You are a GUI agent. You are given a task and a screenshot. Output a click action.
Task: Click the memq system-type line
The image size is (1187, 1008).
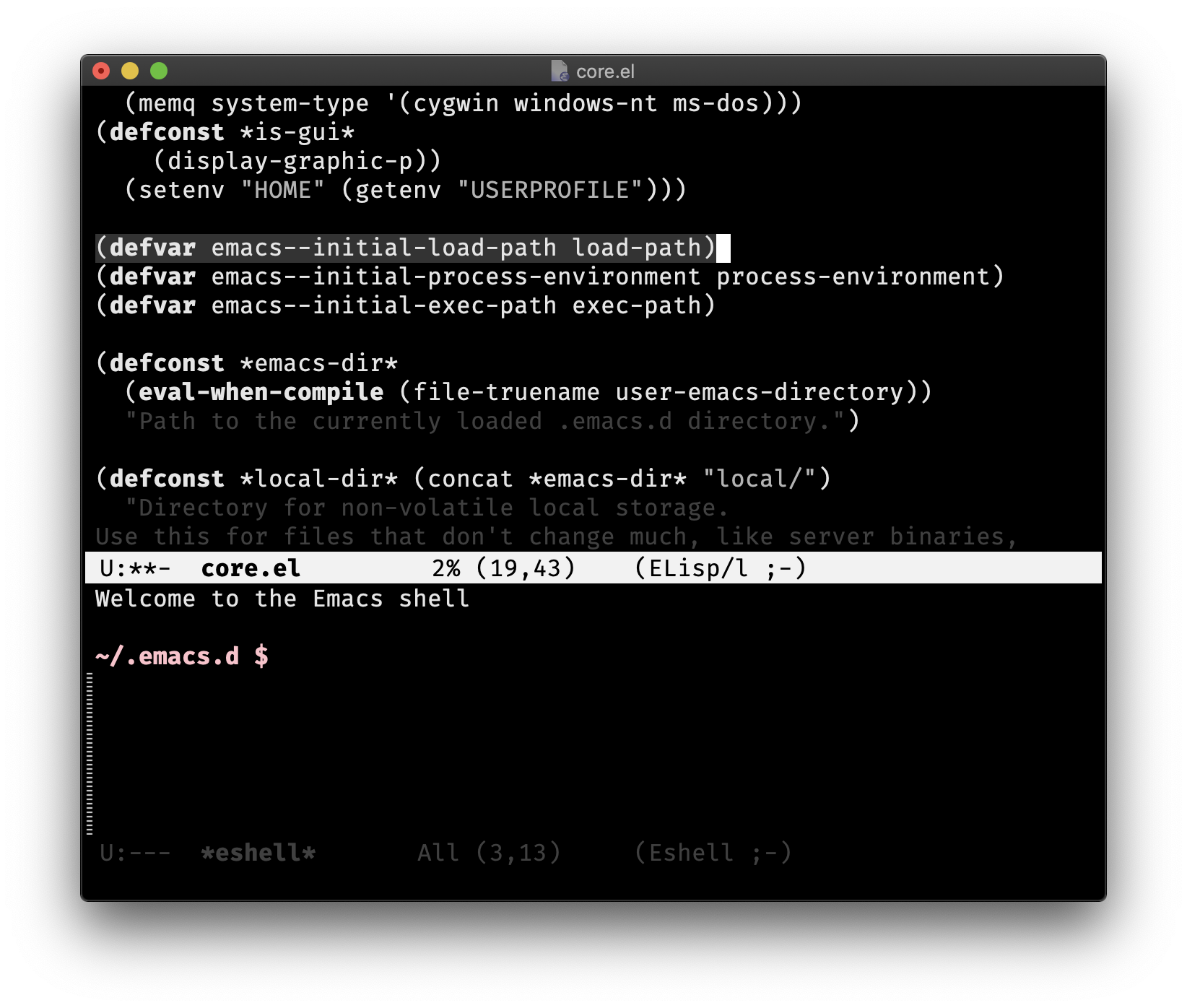[463, 103]
